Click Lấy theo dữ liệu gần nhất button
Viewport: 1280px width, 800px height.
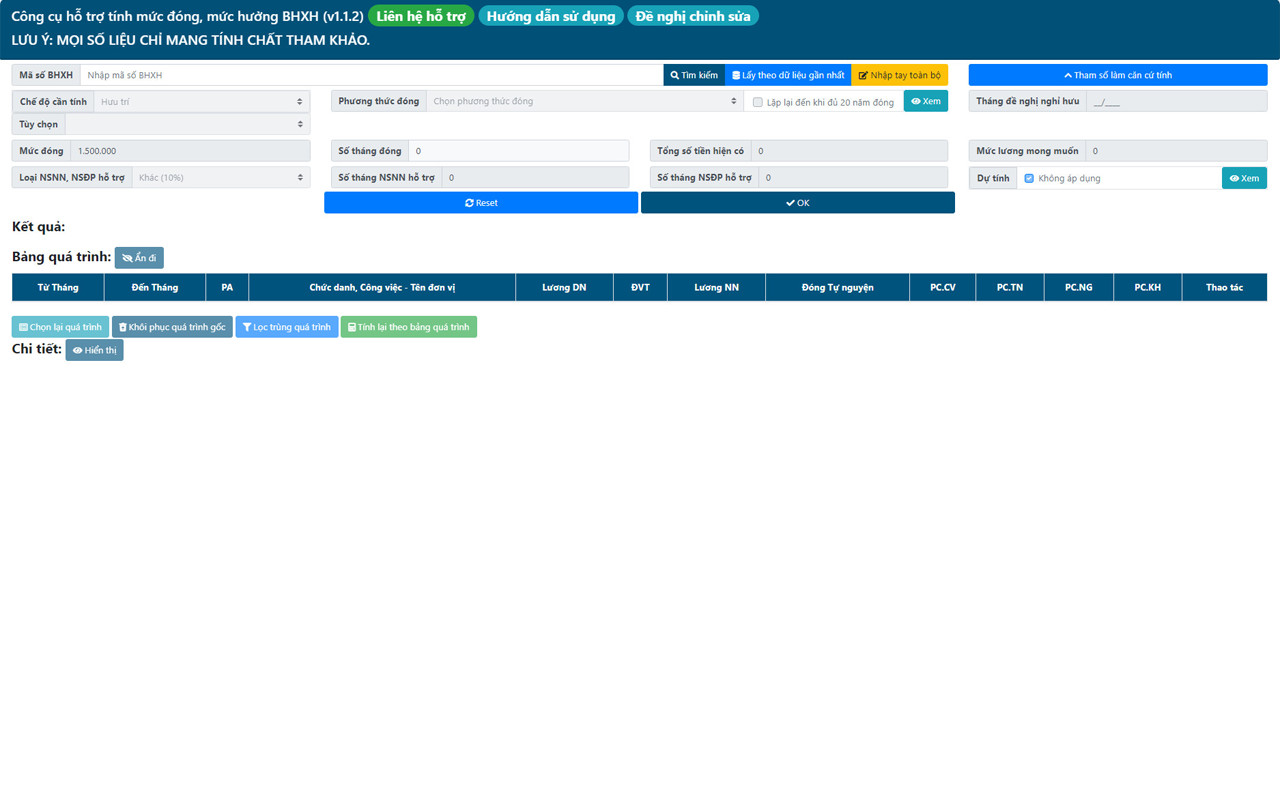coord(788,75)
